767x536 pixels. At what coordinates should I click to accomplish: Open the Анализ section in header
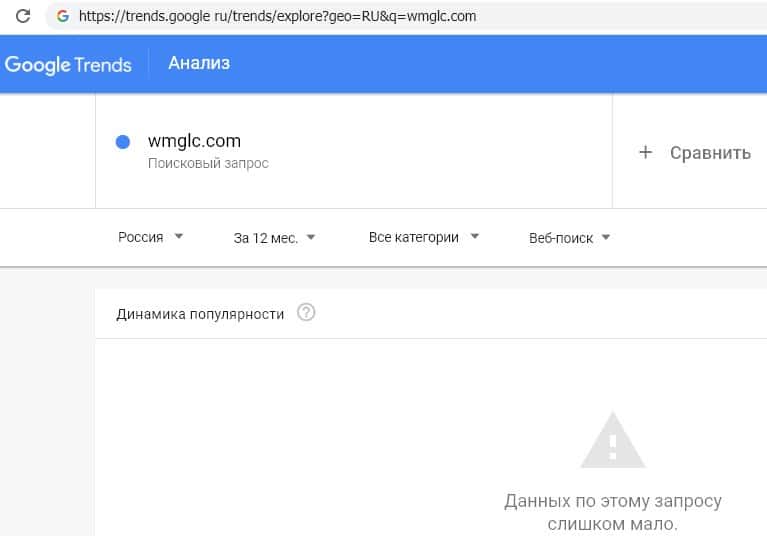[199, 64]
